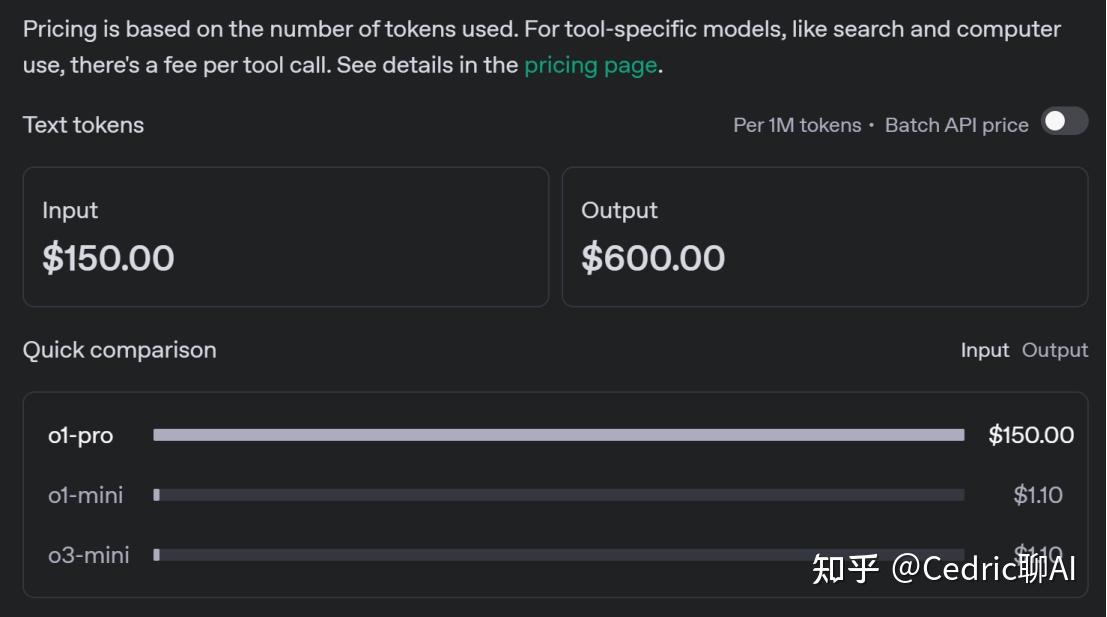Click the Per 1M tokens label
The image size is (1107, 617).
tap(797, 124)
